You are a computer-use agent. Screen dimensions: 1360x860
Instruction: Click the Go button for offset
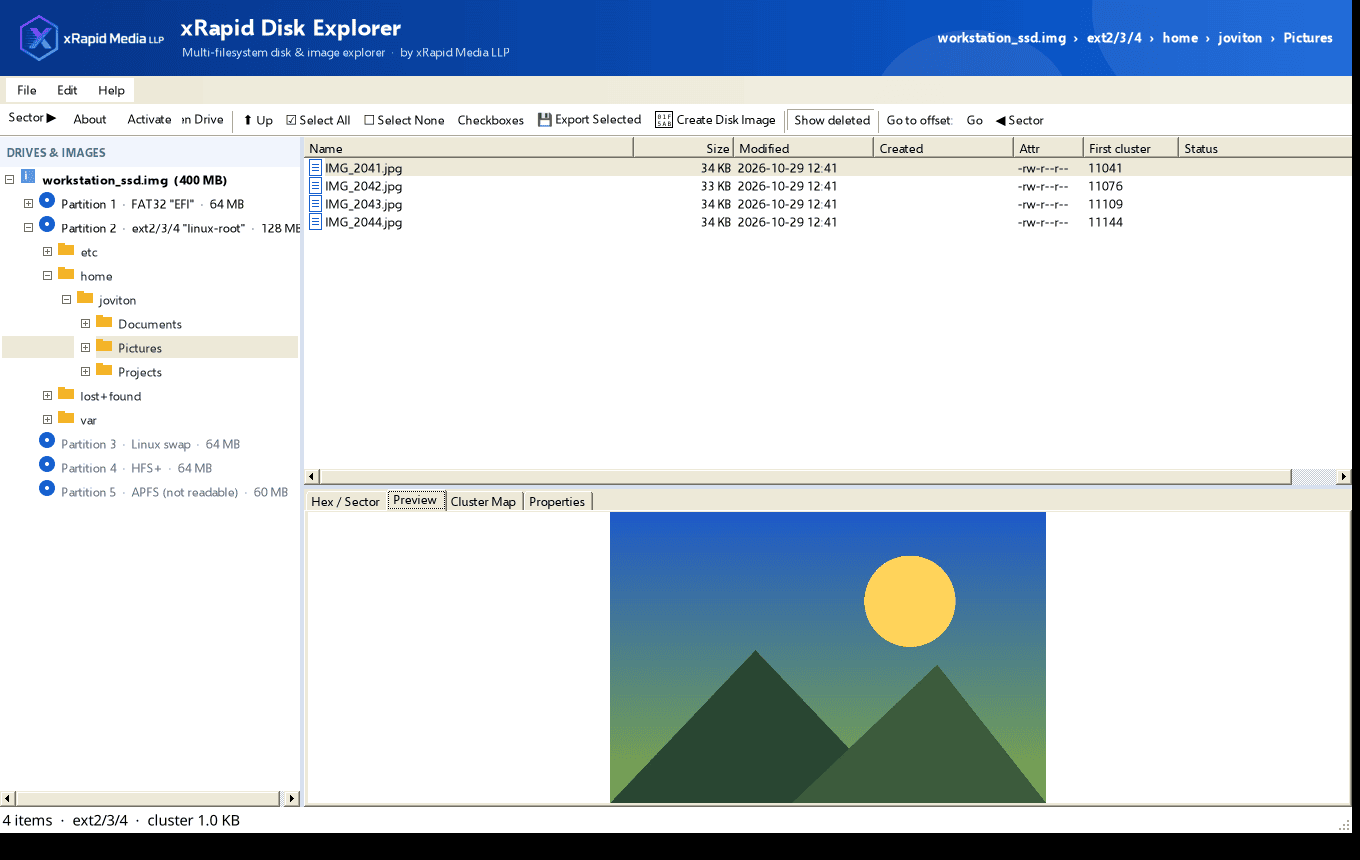[x=975, y=120]
